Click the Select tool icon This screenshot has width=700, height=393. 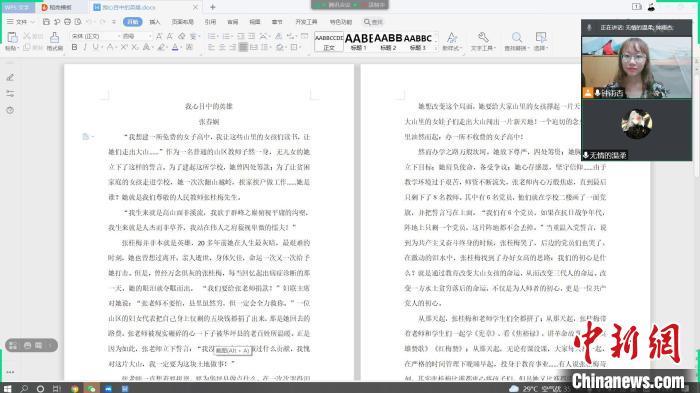(541, 41)
